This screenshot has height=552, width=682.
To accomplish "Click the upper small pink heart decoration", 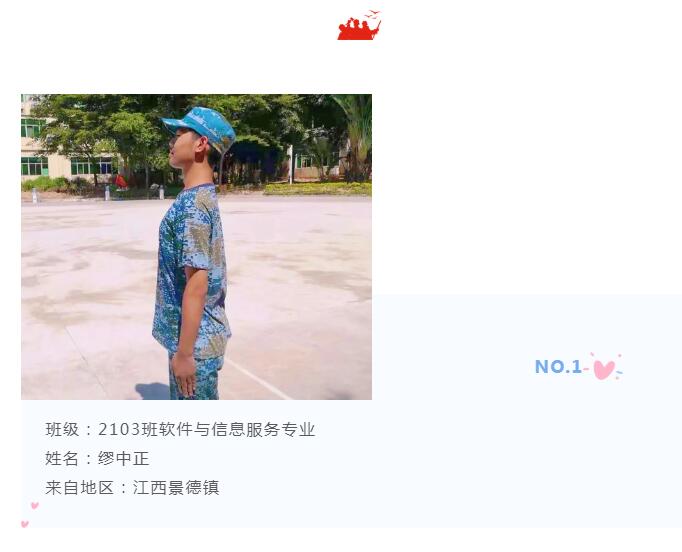I will coord(35,505).
